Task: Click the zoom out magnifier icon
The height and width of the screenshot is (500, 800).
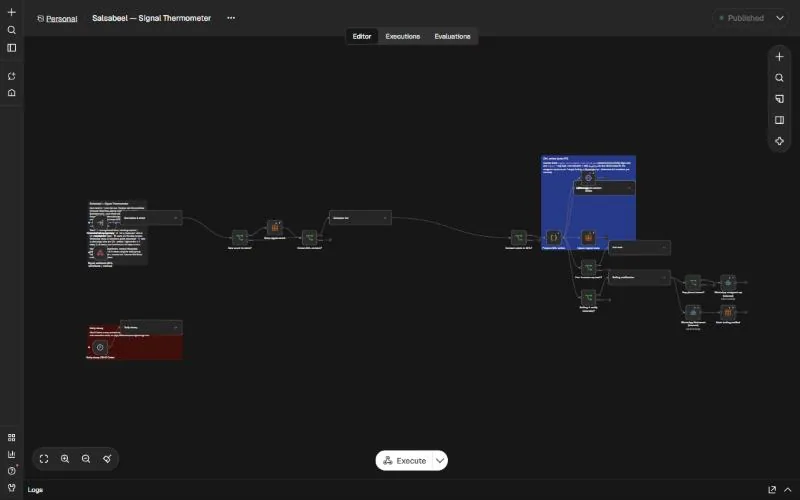Action: (86, 459)
